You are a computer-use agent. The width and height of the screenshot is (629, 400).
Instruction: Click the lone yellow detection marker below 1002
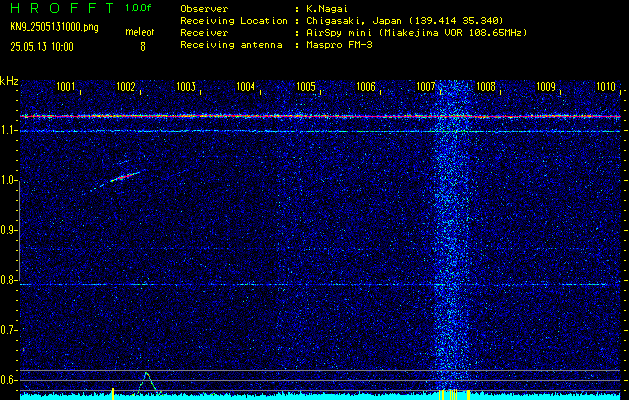(x=113, y=394)
